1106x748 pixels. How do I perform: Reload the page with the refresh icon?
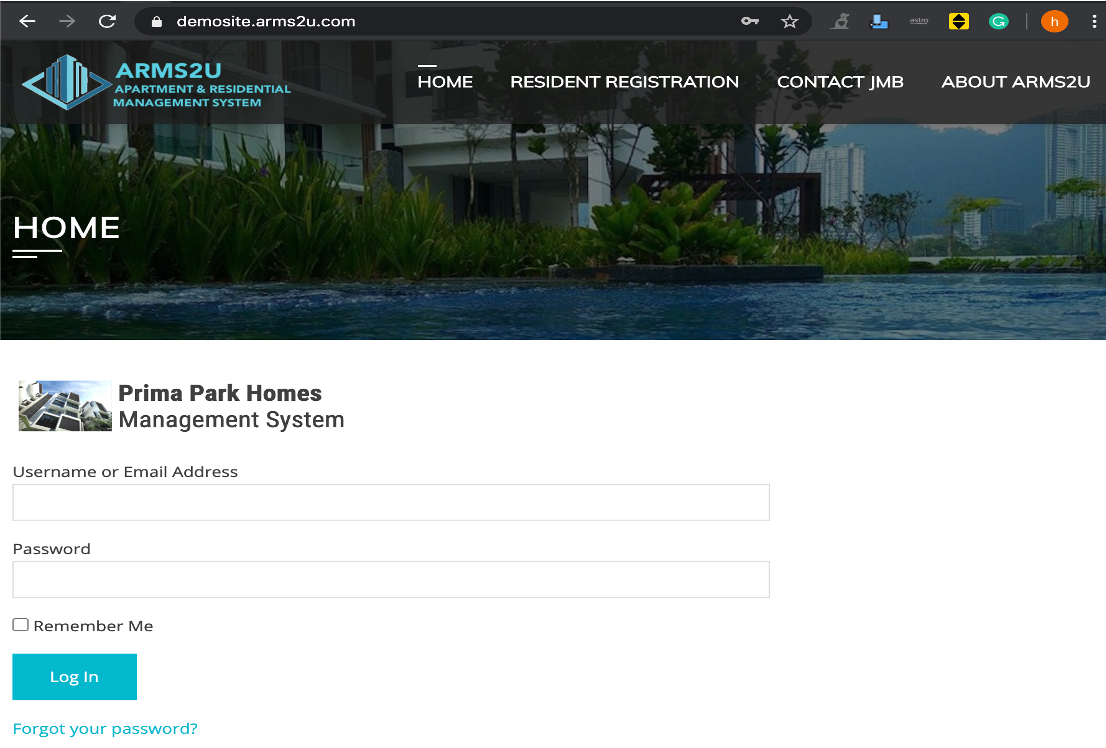coord(107,21)
